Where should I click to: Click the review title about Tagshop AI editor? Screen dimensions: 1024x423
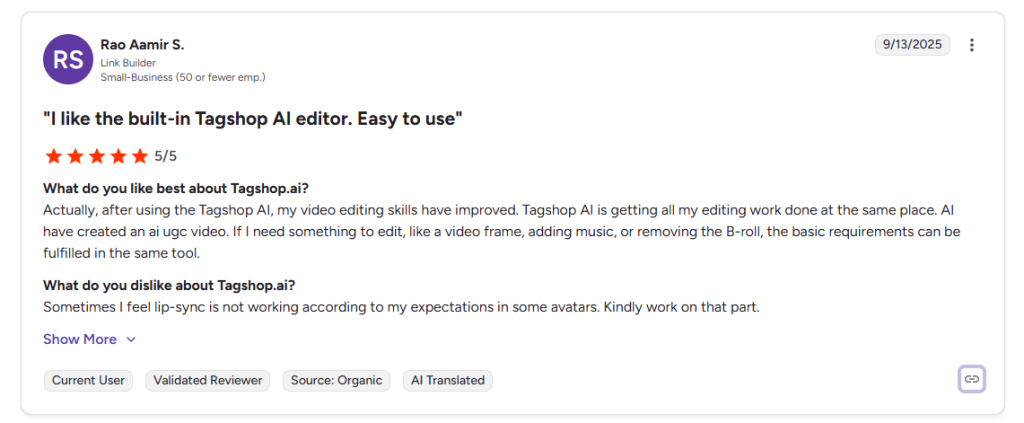(252, 119)
